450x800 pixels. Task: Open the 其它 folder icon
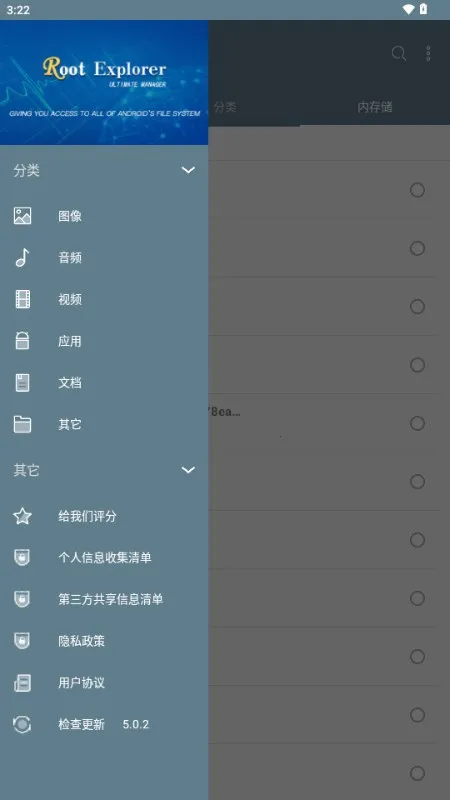22,424
